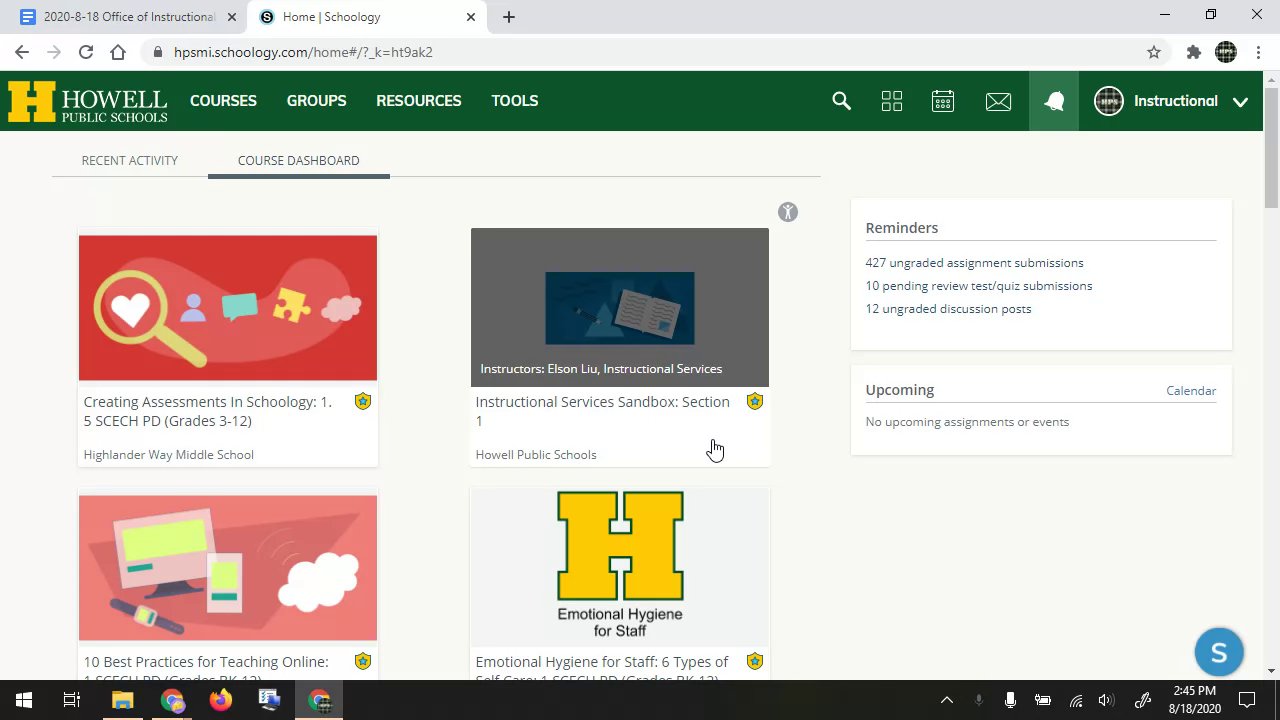Open the Chrome three-dot menu

1258,52
